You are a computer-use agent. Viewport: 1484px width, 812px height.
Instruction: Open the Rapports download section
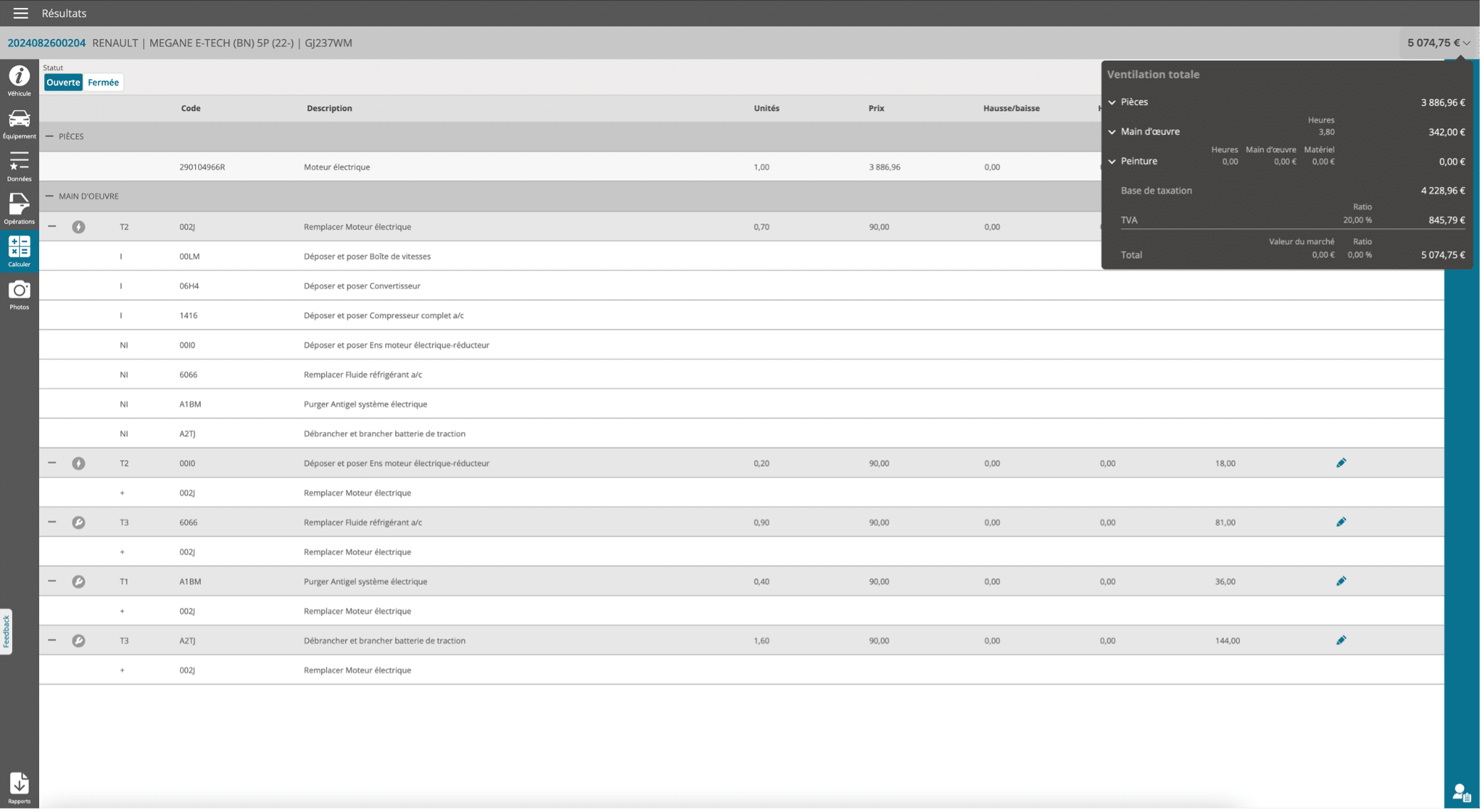coord(19,787)
